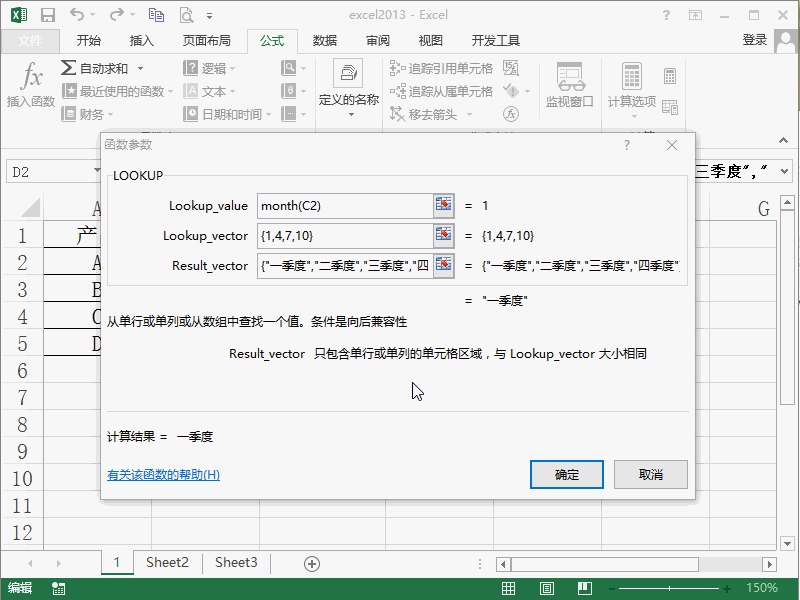Click the Error Checking icon
Screen dimensions: 800x600
click(511, 91)
